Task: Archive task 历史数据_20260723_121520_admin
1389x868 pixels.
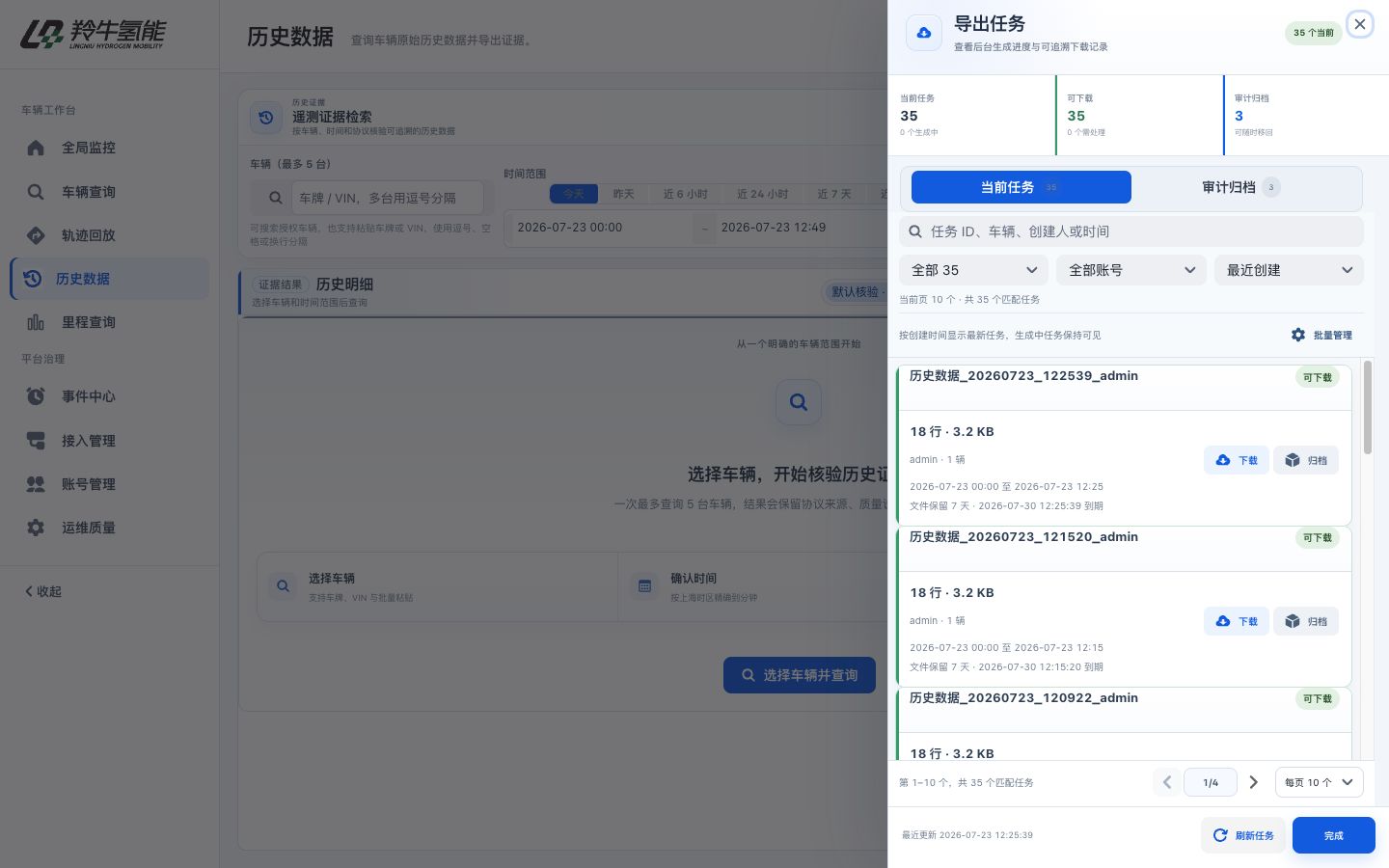Action: [1306, 621]
